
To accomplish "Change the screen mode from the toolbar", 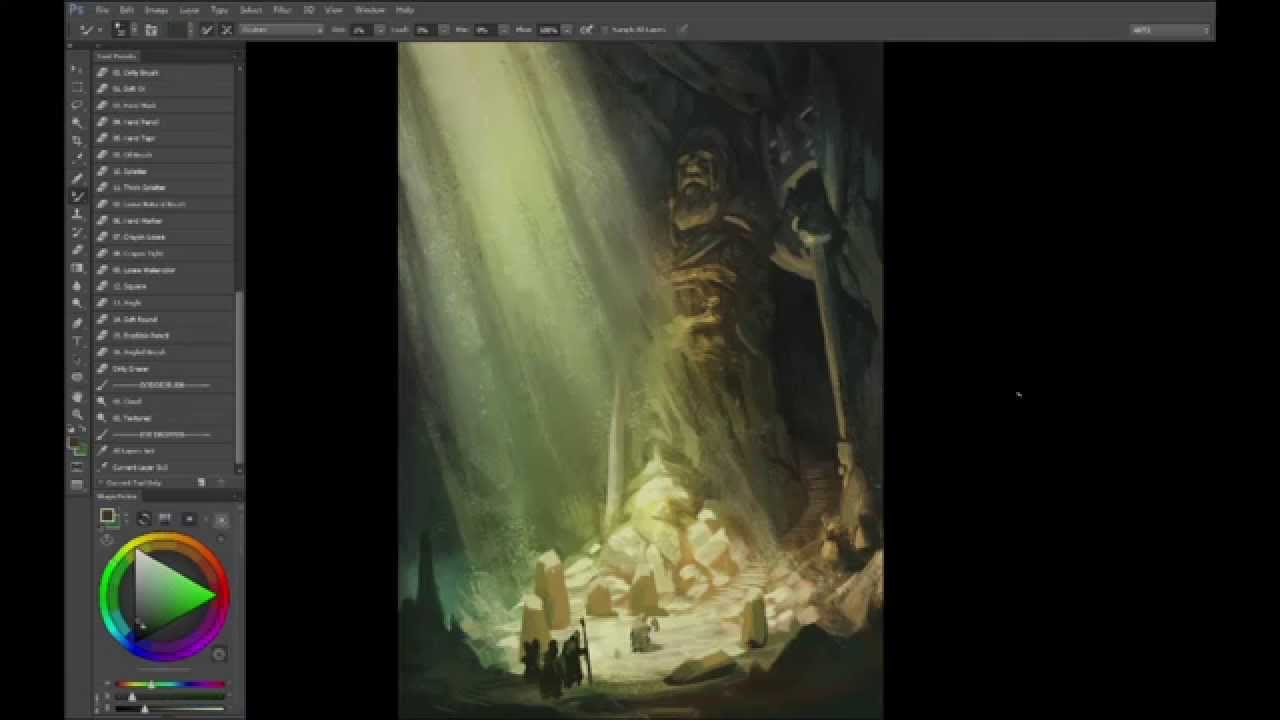I will point(77,485).
